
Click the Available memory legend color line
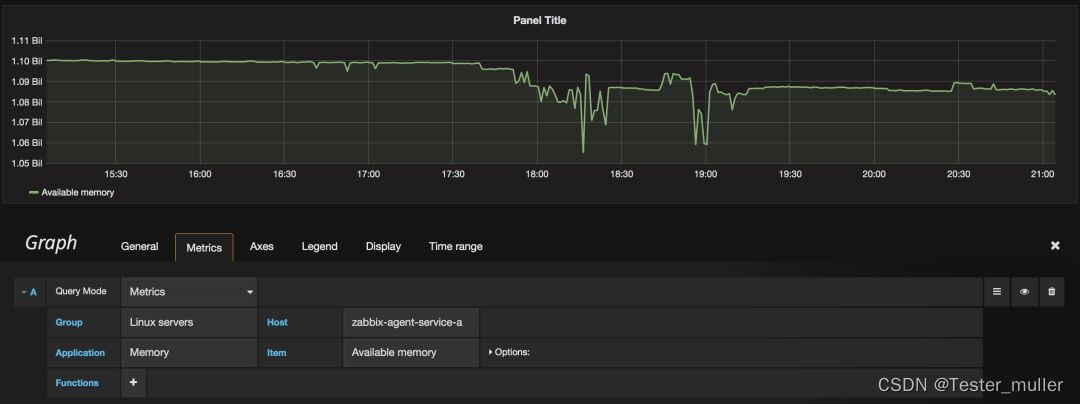[x=34, y=192]
